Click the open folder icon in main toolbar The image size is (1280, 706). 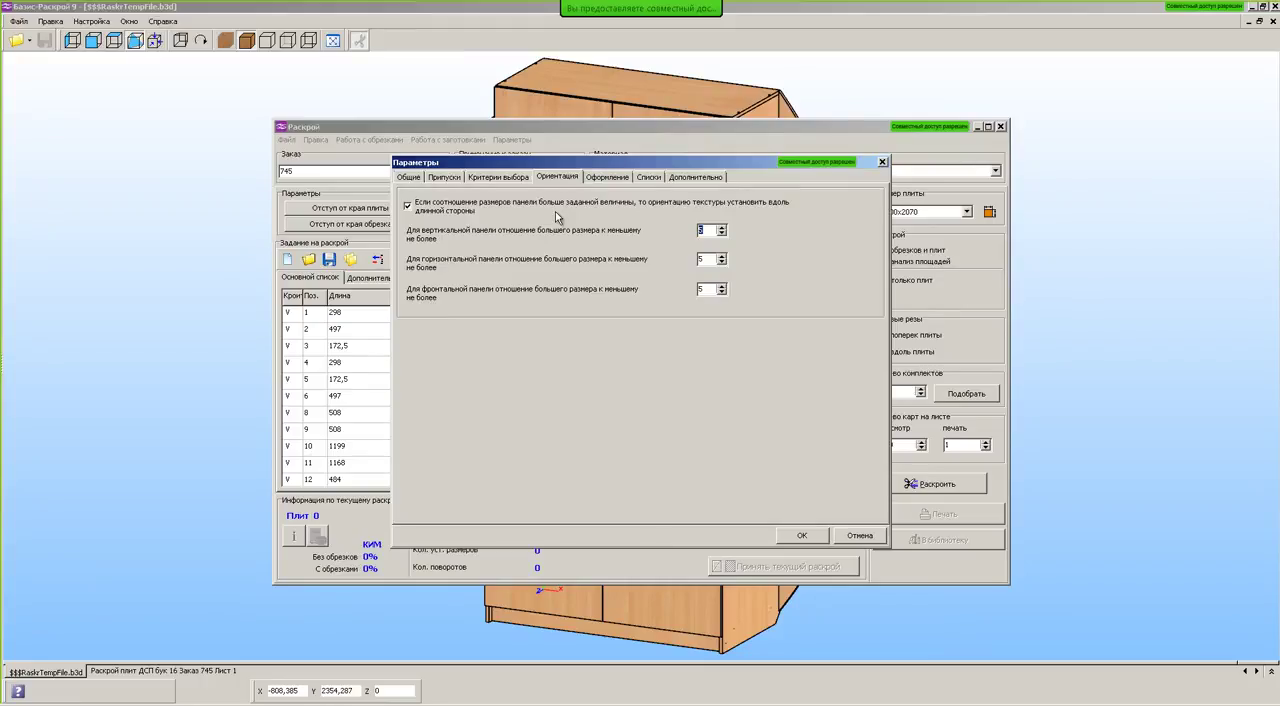coord(16,41)
